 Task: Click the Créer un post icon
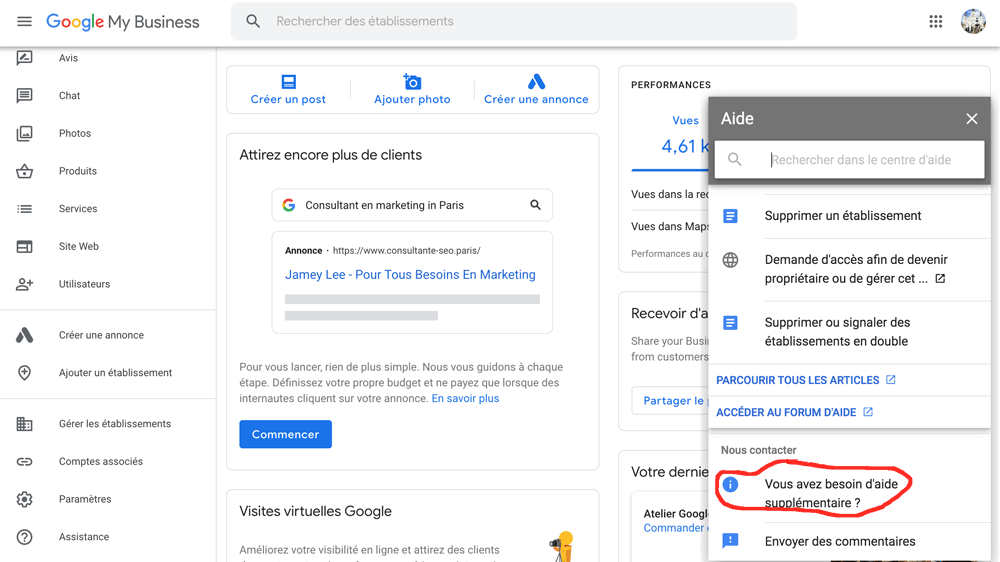(x=288, y=82)
